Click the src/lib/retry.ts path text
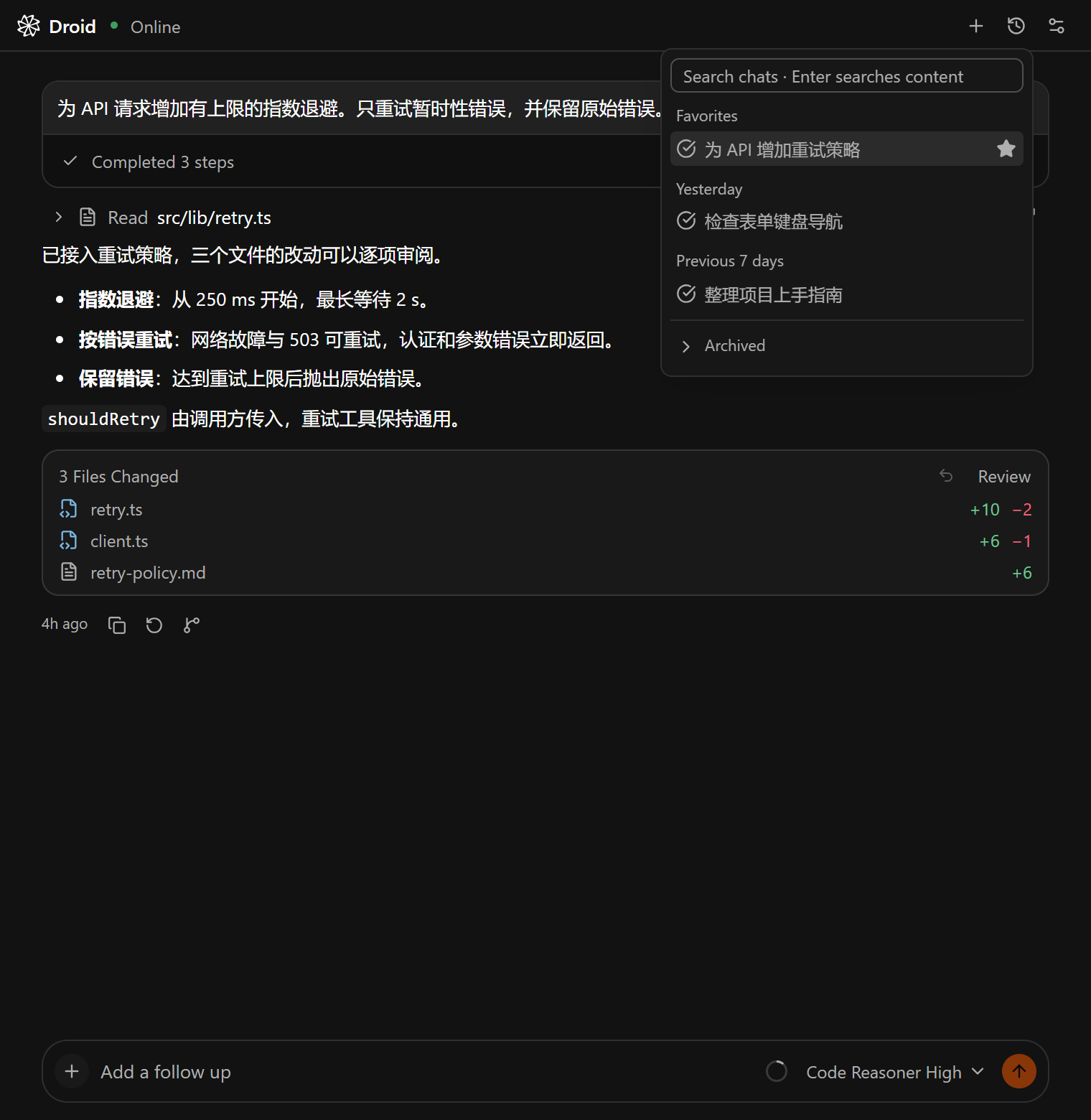1091x1120 pixels. pyautogui.click(x=214, y=218)
